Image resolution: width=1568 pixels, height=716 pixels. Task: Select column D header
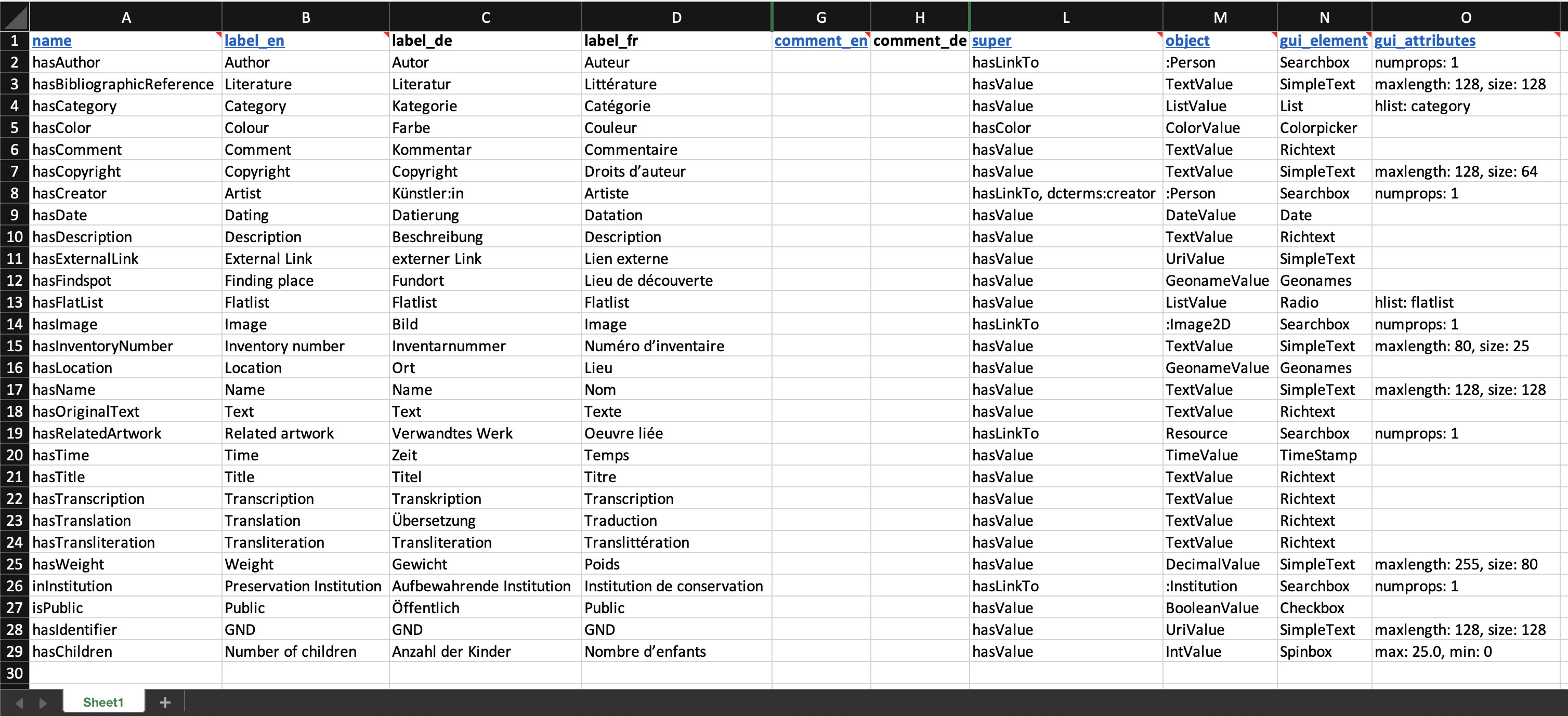click(676, 17)
